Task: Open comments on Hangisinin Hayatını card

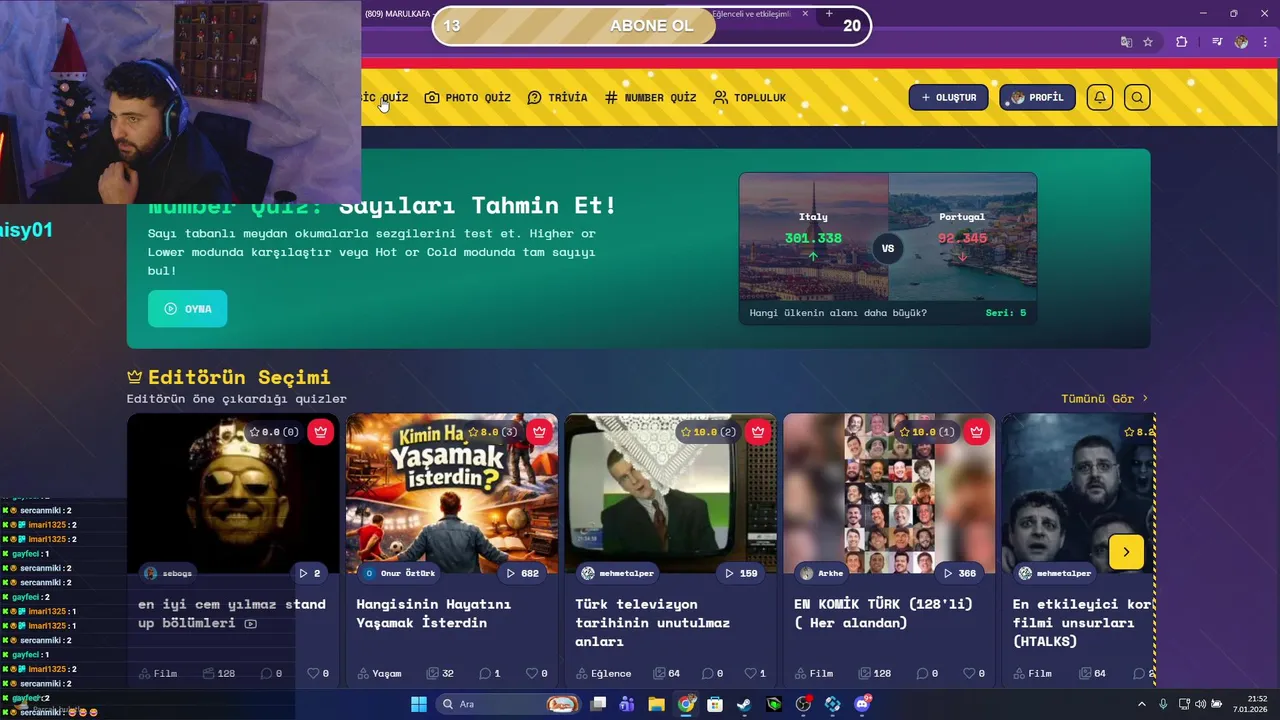Action: pos(490,673)
